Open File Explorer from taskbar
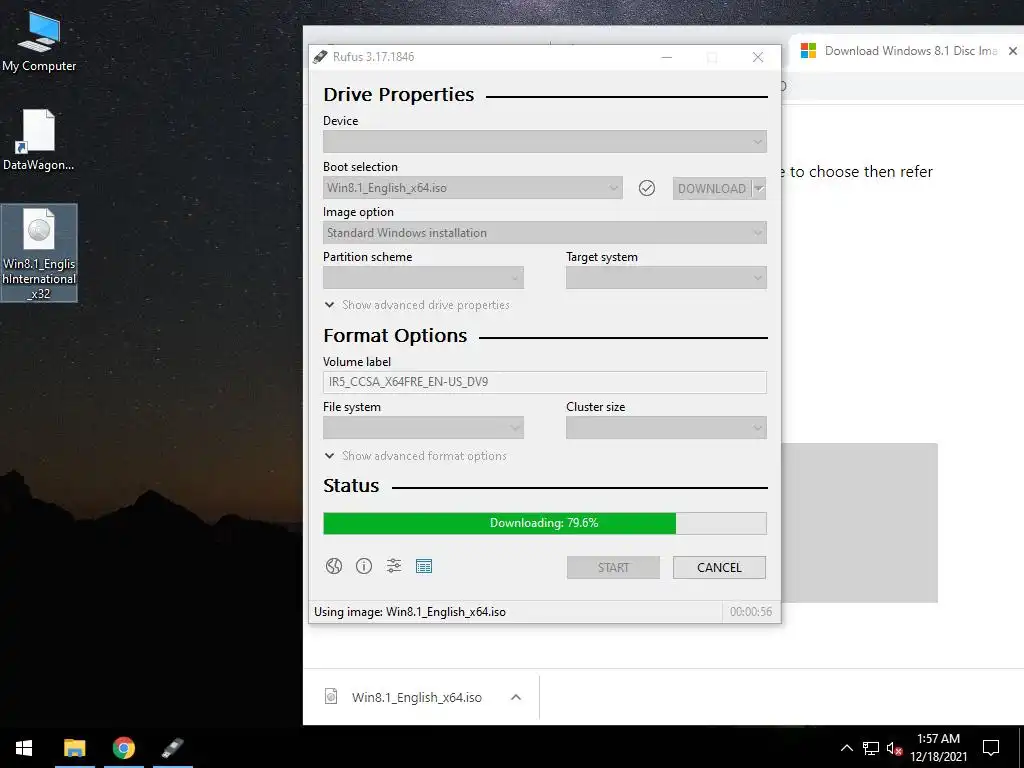The height and width of the screenshot is (768, 1024). click(74, 748)
